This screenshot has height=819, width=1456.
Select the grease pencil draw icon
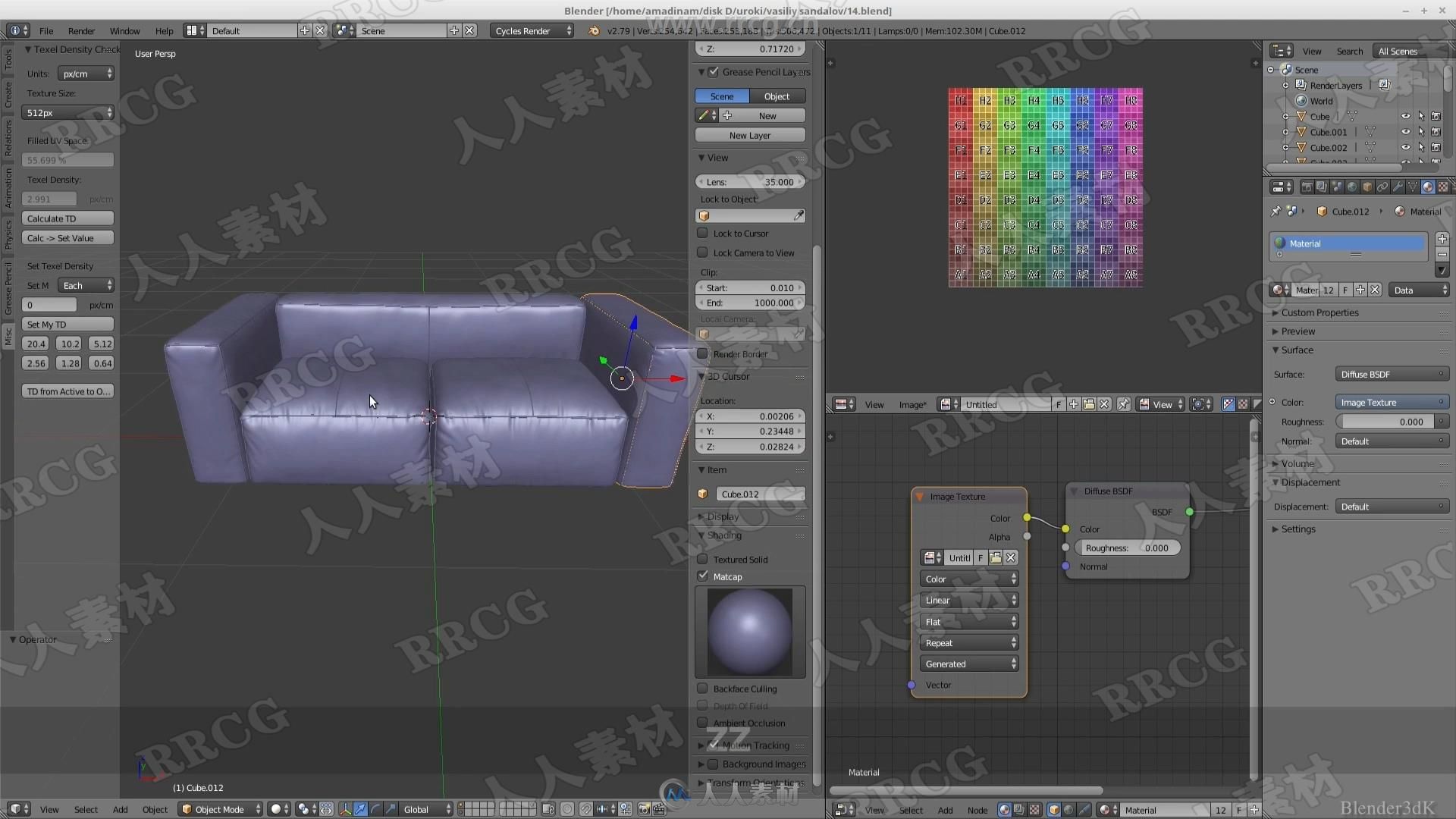coord(704,115)
